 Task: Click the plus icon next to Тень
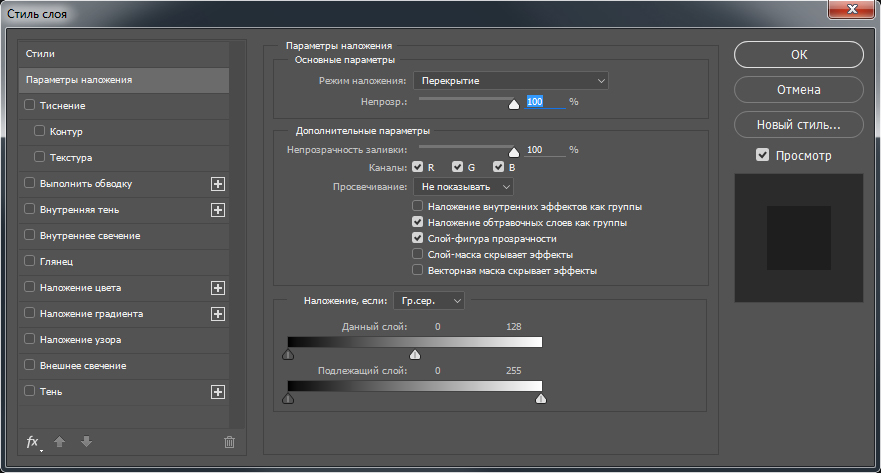coord(218,392)
